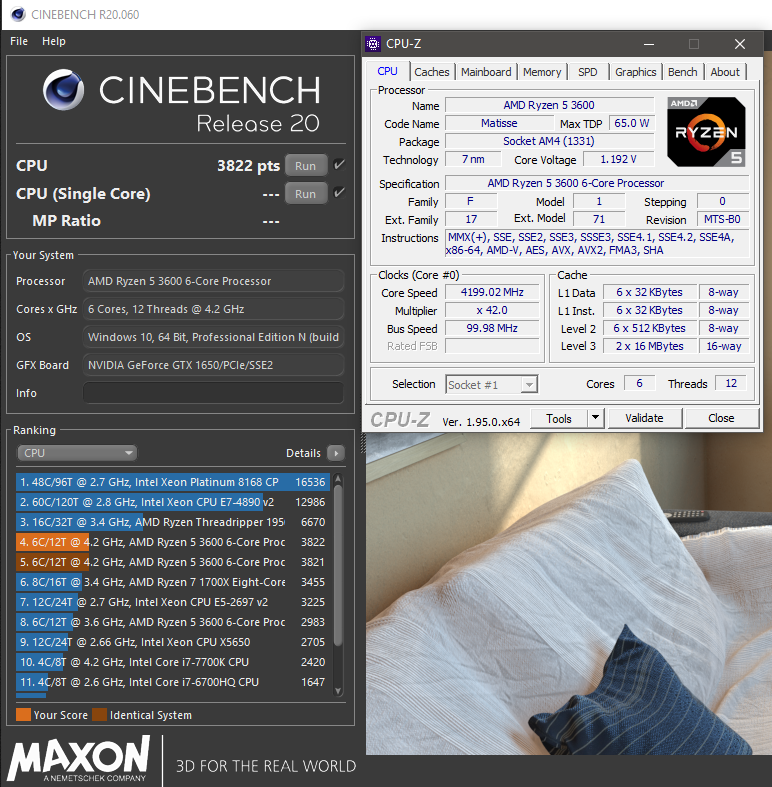Click the Info input field

[213, 393]
